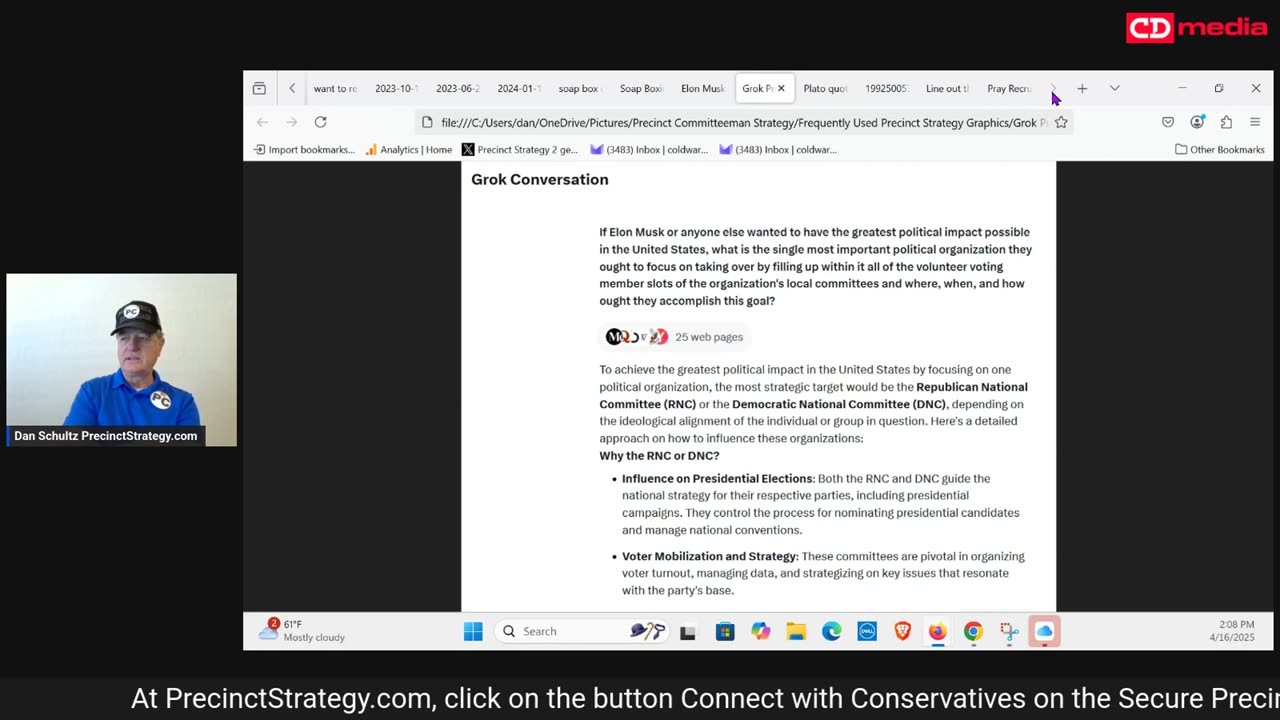Image resolution: width=1280 pixels, height=720 pixels.
Task: Click the 'Grok Conversation' heading
Action: pyautogui.click(x=540, y=180)
